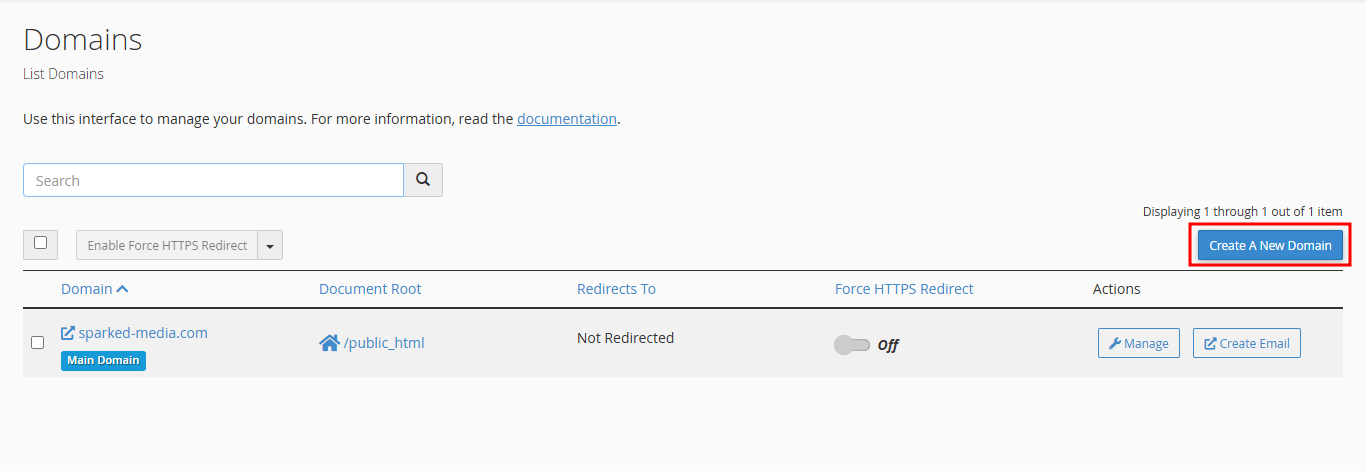
Task: Click Create A New Domain button
Action: 1270,245
